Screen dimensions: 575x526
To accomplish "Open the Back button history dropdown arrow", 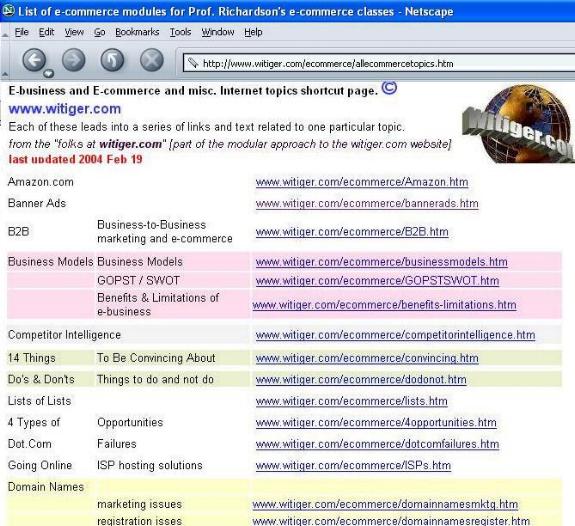I will 48,74.
